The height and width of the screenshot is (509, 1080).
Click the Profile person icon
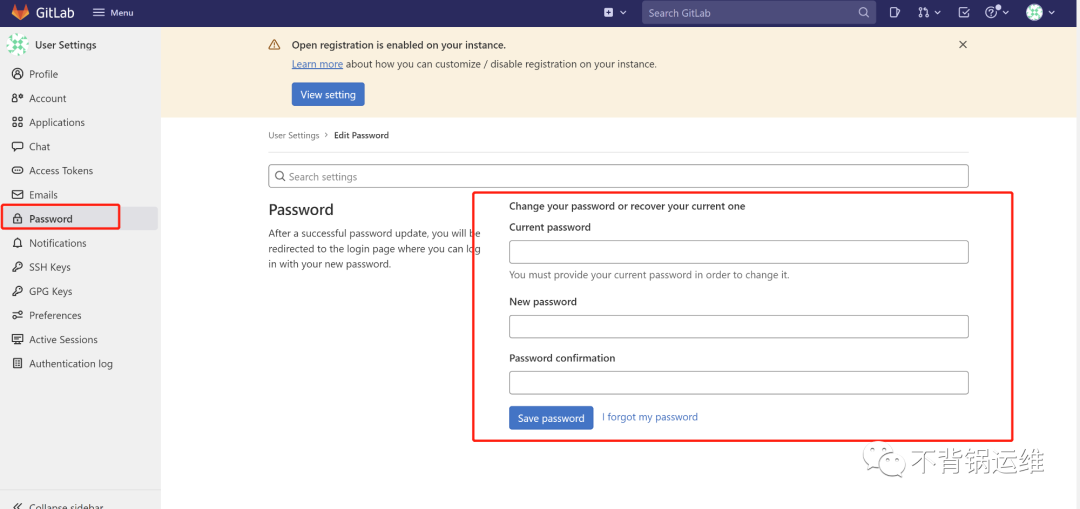tap(17, 74)
